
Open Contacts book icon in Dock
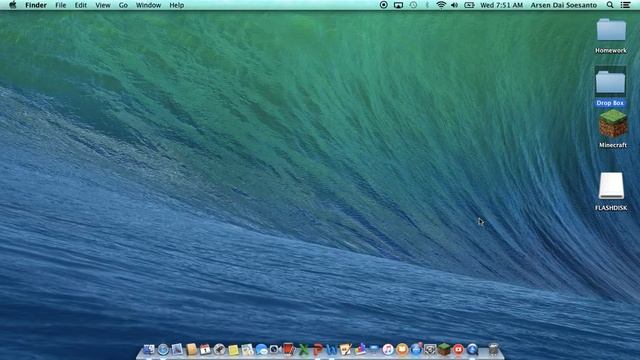pos(191,349)
